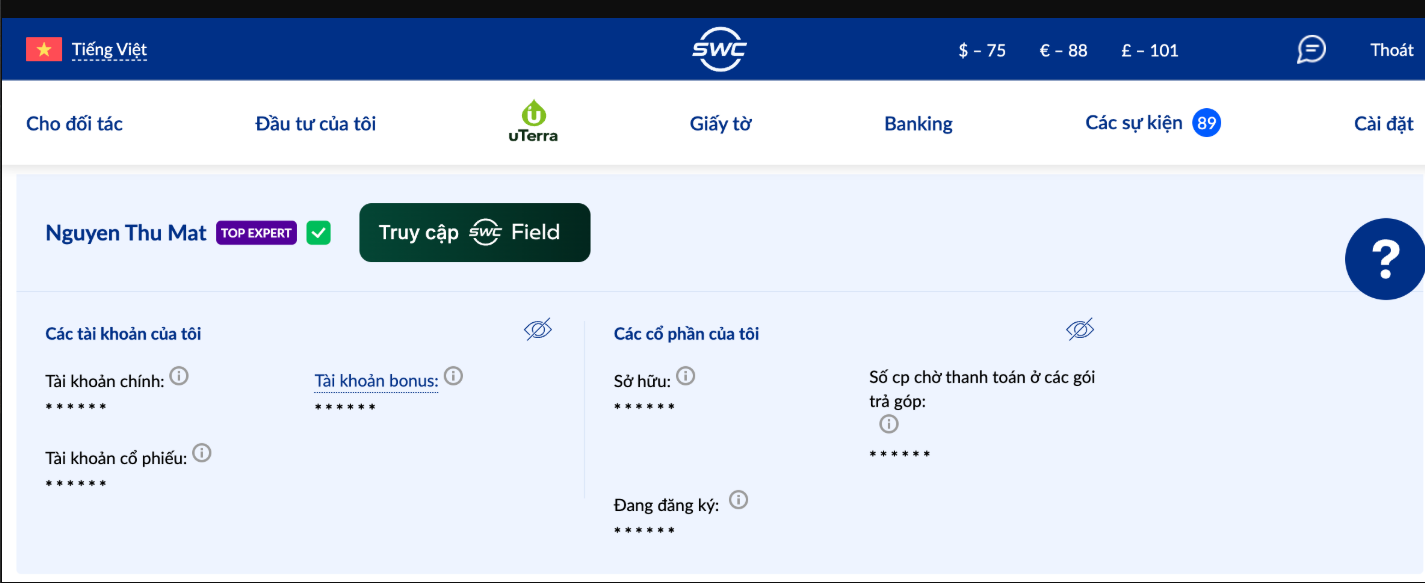Open the chat messages icon

click(x=1311, y=49)
